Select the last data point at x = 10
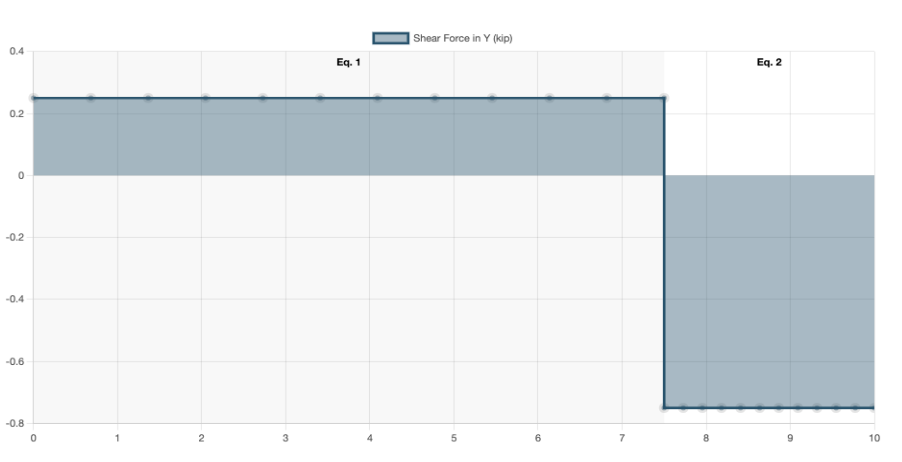This screenshot has width=902, height=462. click(x=874, y=407)
